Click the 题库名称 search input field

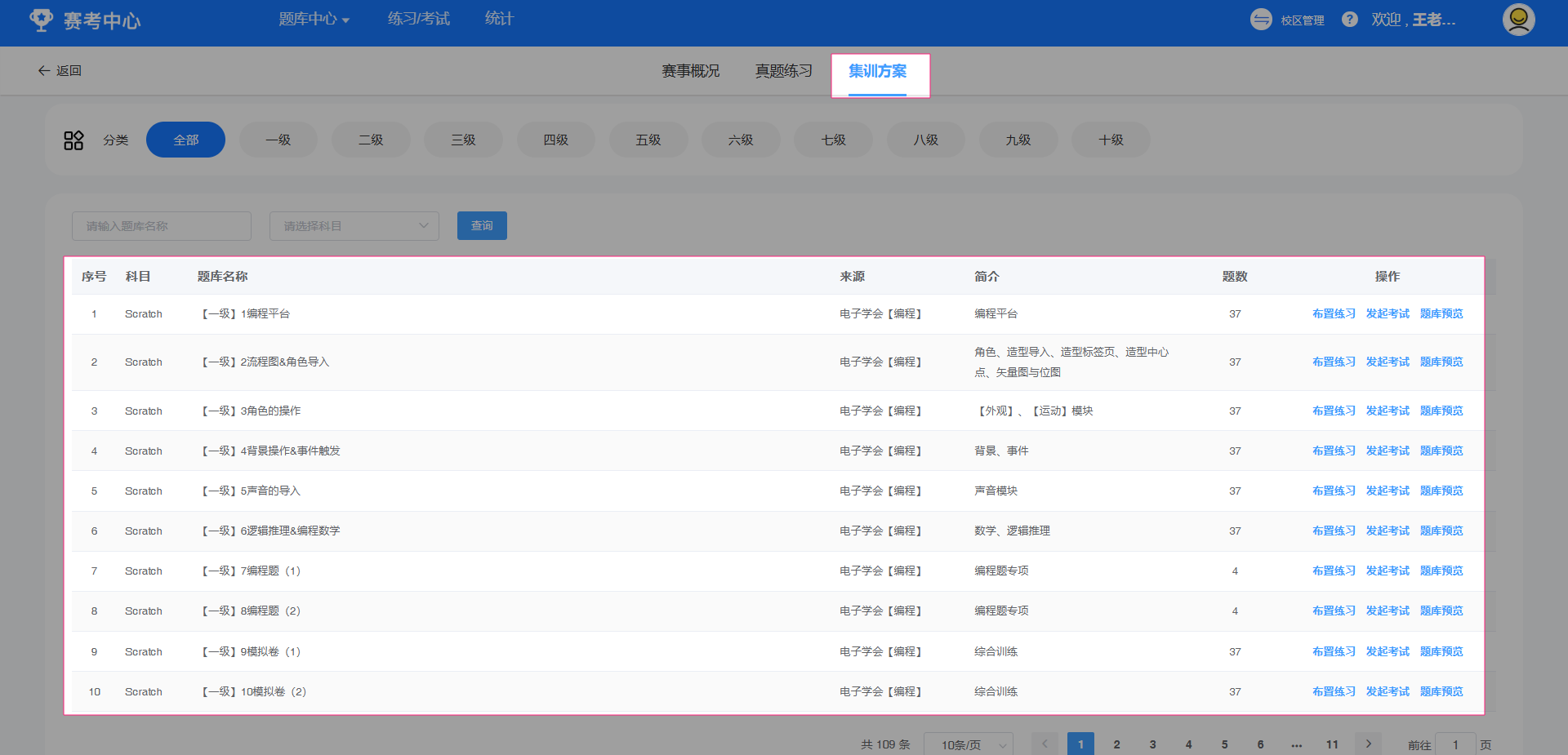[x=162, y=226]
